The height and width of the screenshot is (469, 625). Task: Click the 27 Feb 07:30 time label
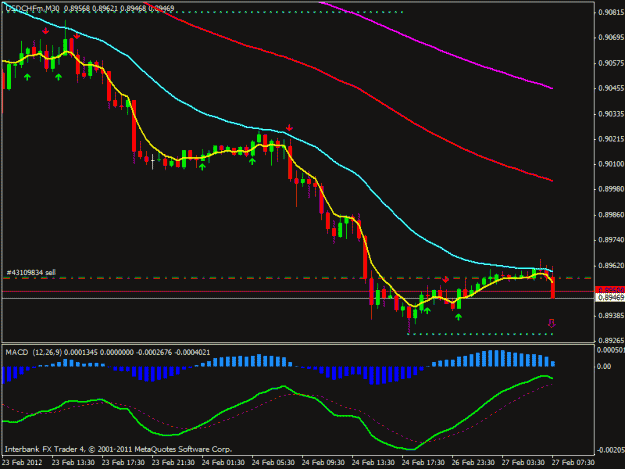pos(573,463)
